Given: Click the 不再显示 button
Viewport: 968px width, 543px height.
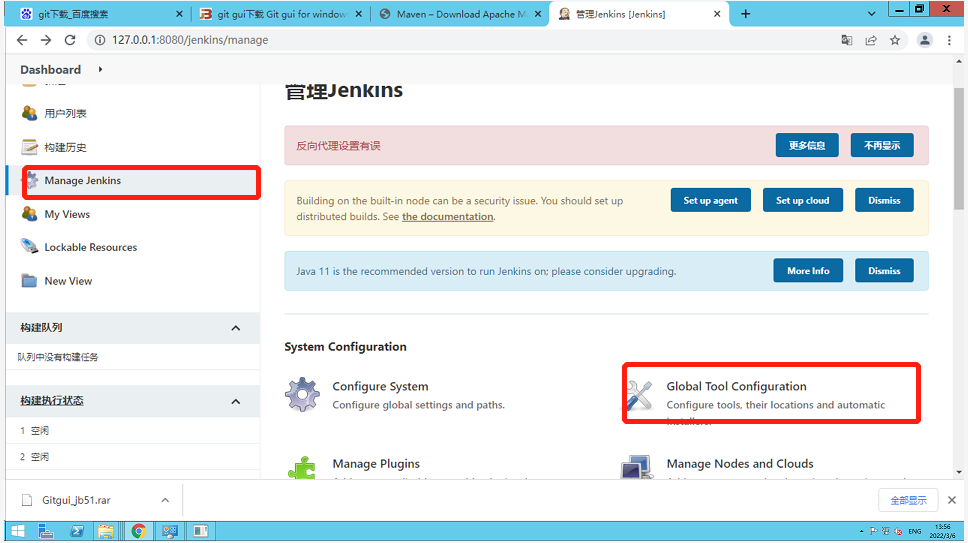Looking at the screenshot, I should click(882, 145).
